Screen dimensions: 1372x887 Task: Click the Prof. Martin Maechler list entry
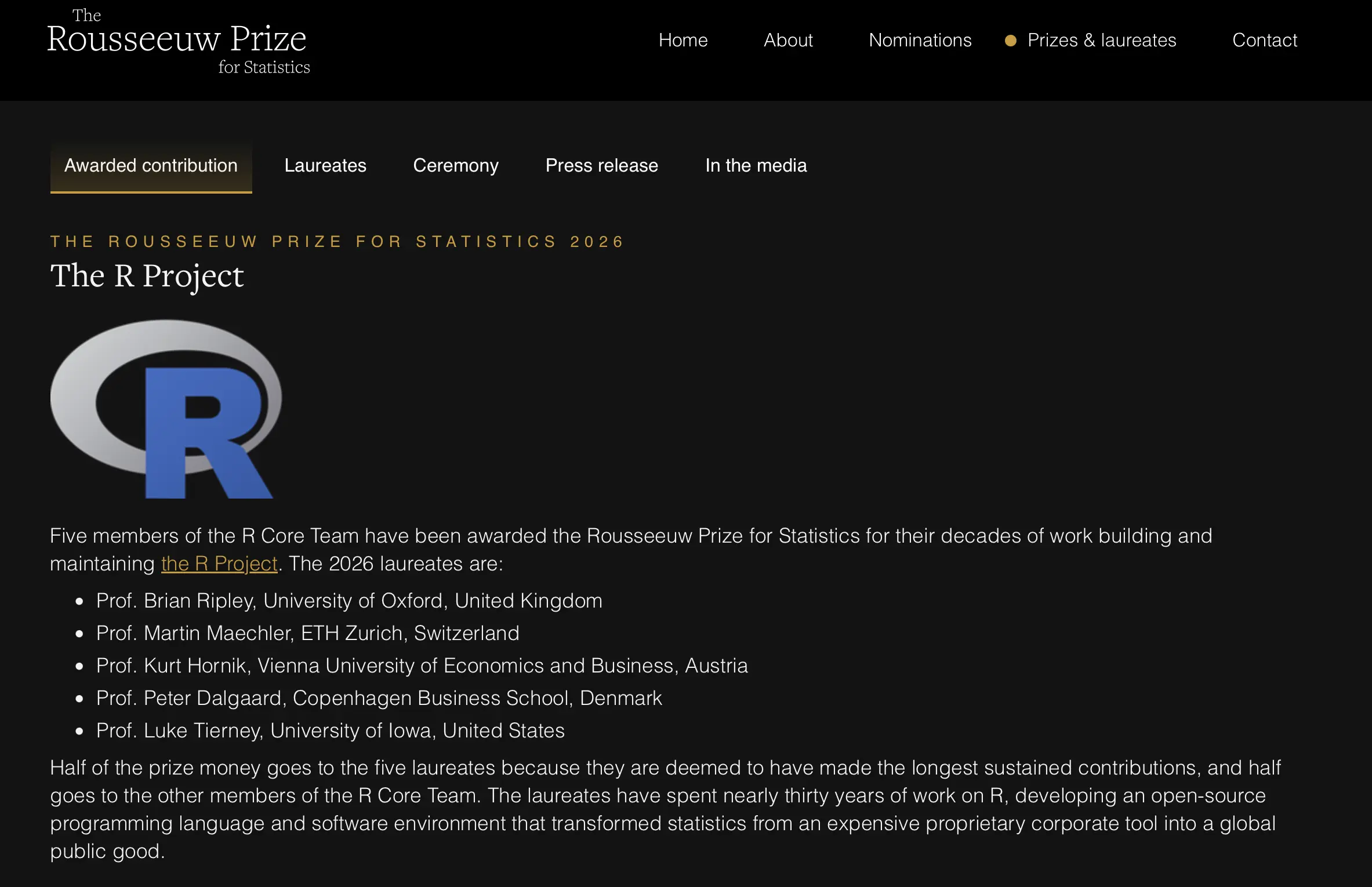(308, 634)
